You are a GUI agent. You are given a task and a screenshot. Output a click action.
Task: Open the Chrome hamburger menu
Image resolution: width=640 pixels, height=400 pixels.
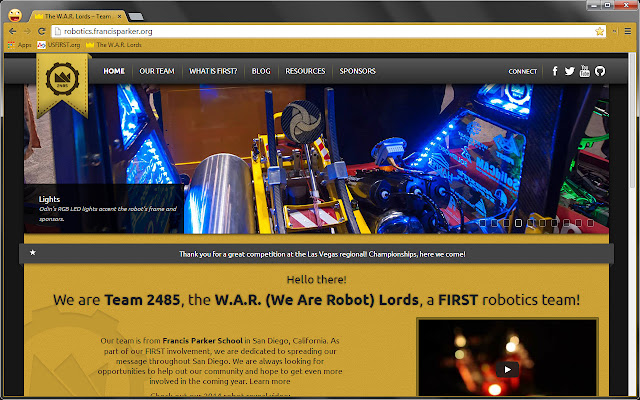click(x=628, y=31)
